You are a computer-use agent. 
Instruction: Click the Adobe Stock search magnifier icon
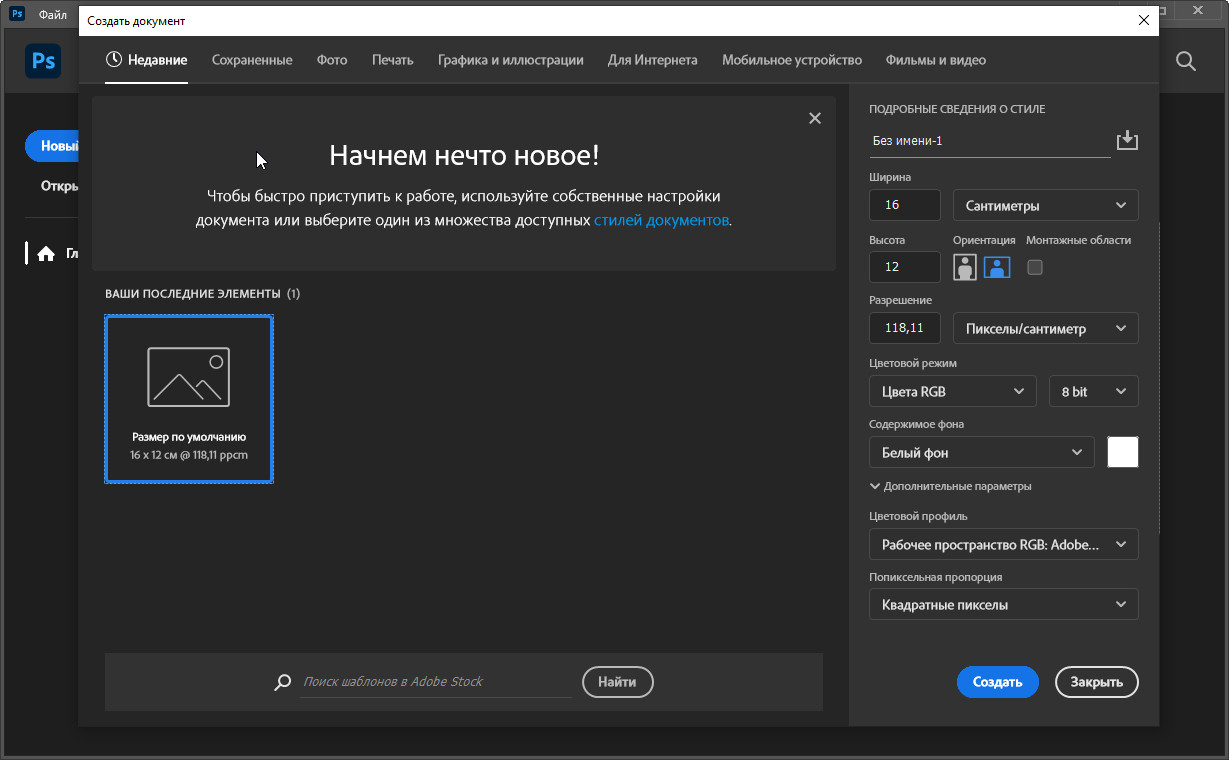(282, 682)
